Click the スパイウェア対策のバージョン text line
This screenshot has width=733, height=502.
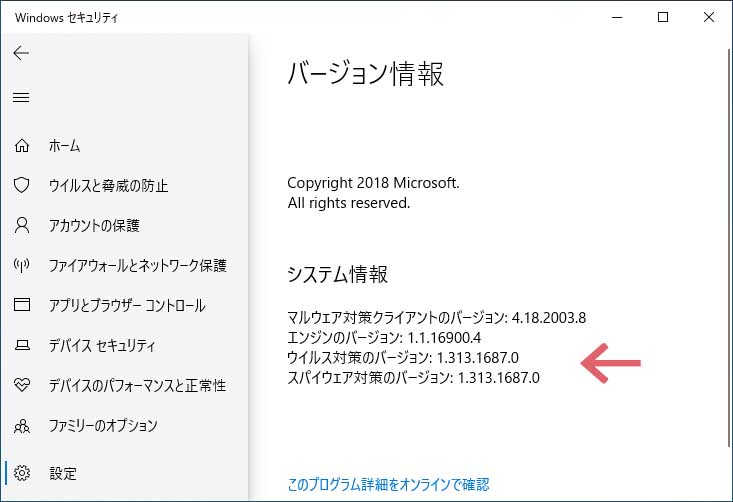413,377
